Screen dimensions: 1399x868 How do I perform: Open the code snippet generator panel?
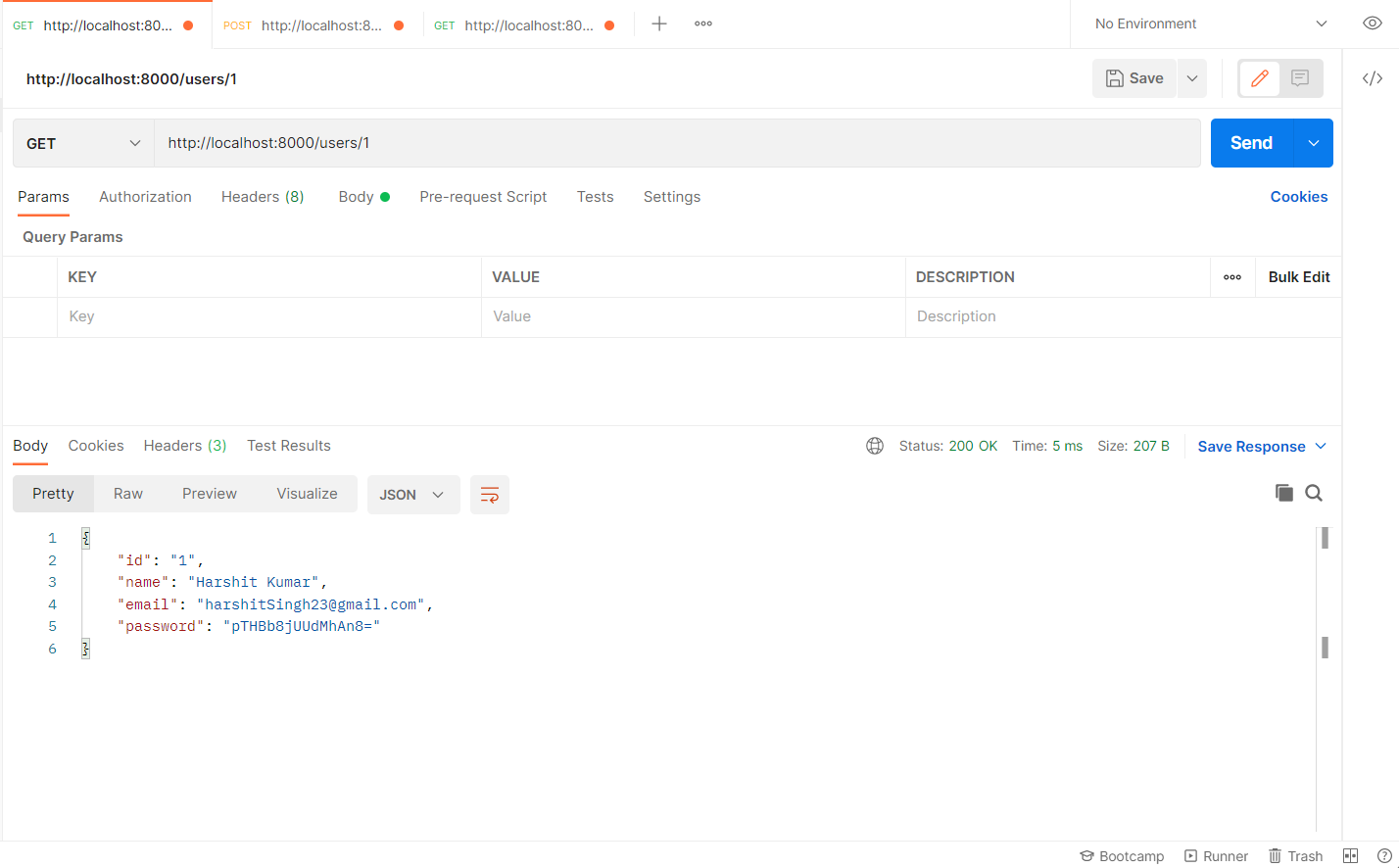click(x=1372, y=78)
